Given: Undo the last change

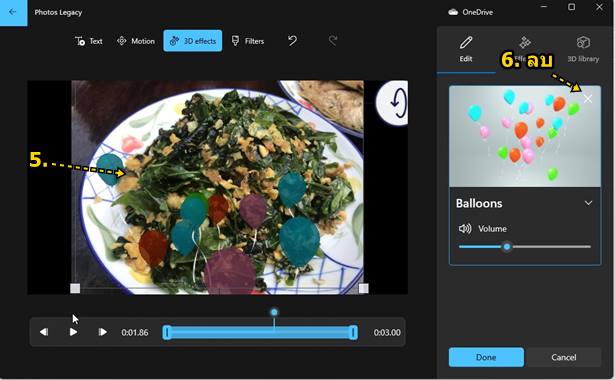Looking at the screenshot, I should [293, 40].
